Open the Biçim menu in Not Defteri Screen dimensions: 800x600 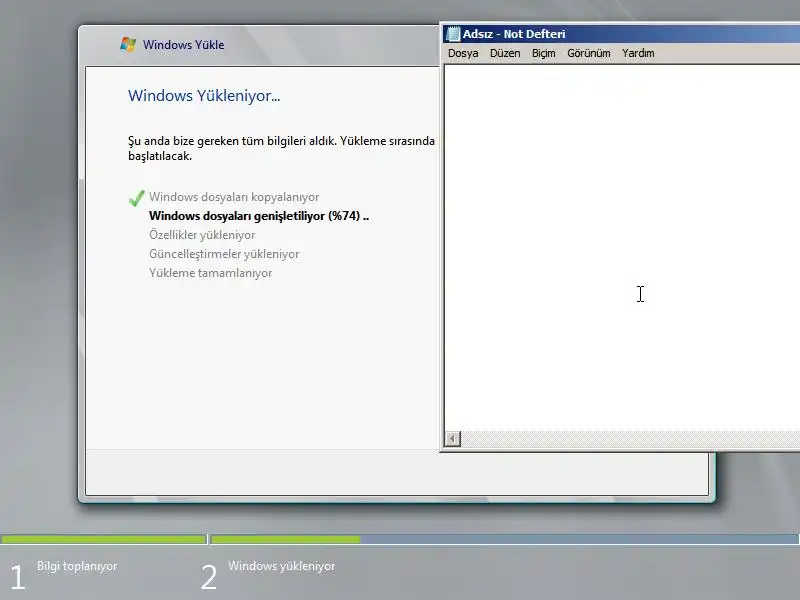pyautogui.click(x=543, y=53)
